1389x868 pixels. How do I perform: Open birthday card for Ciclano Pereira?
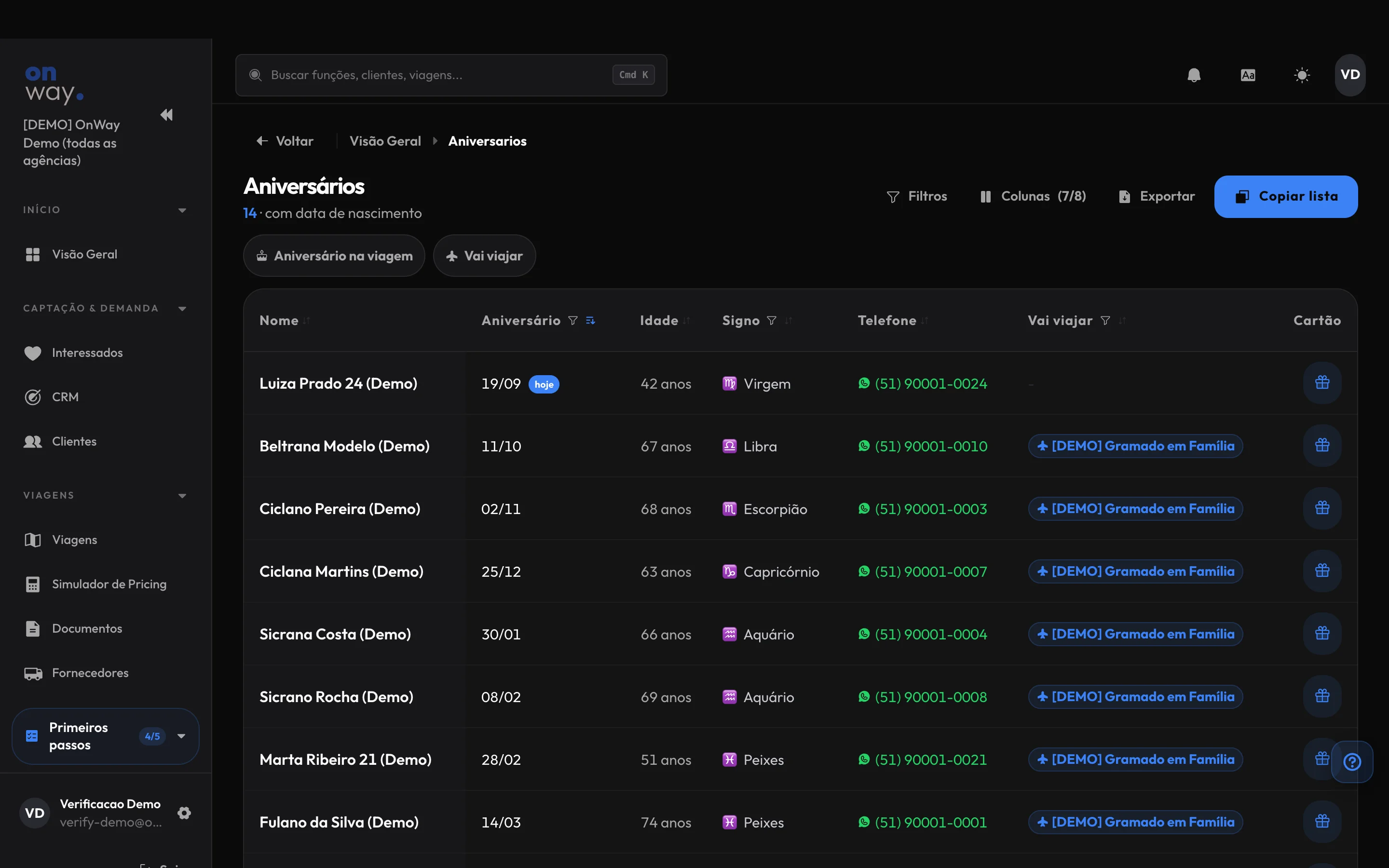(1322, 508)
